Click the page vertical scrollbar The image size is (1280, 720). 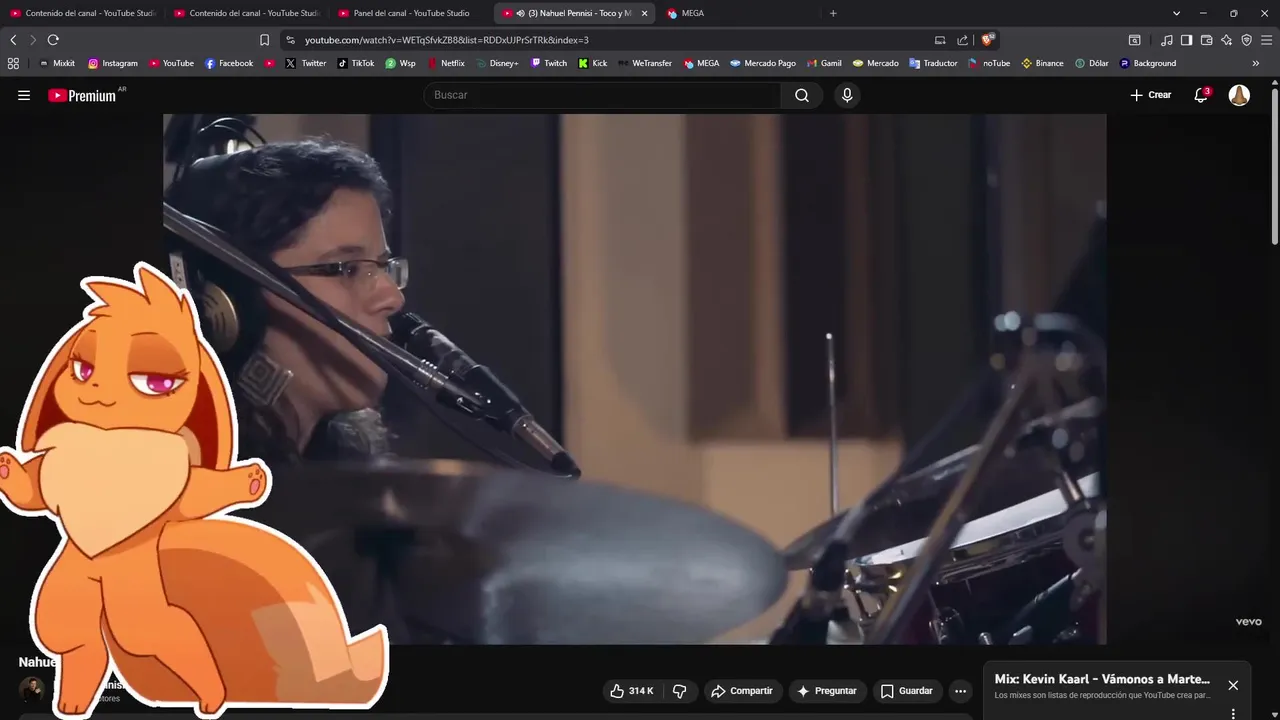[1275, 165]
